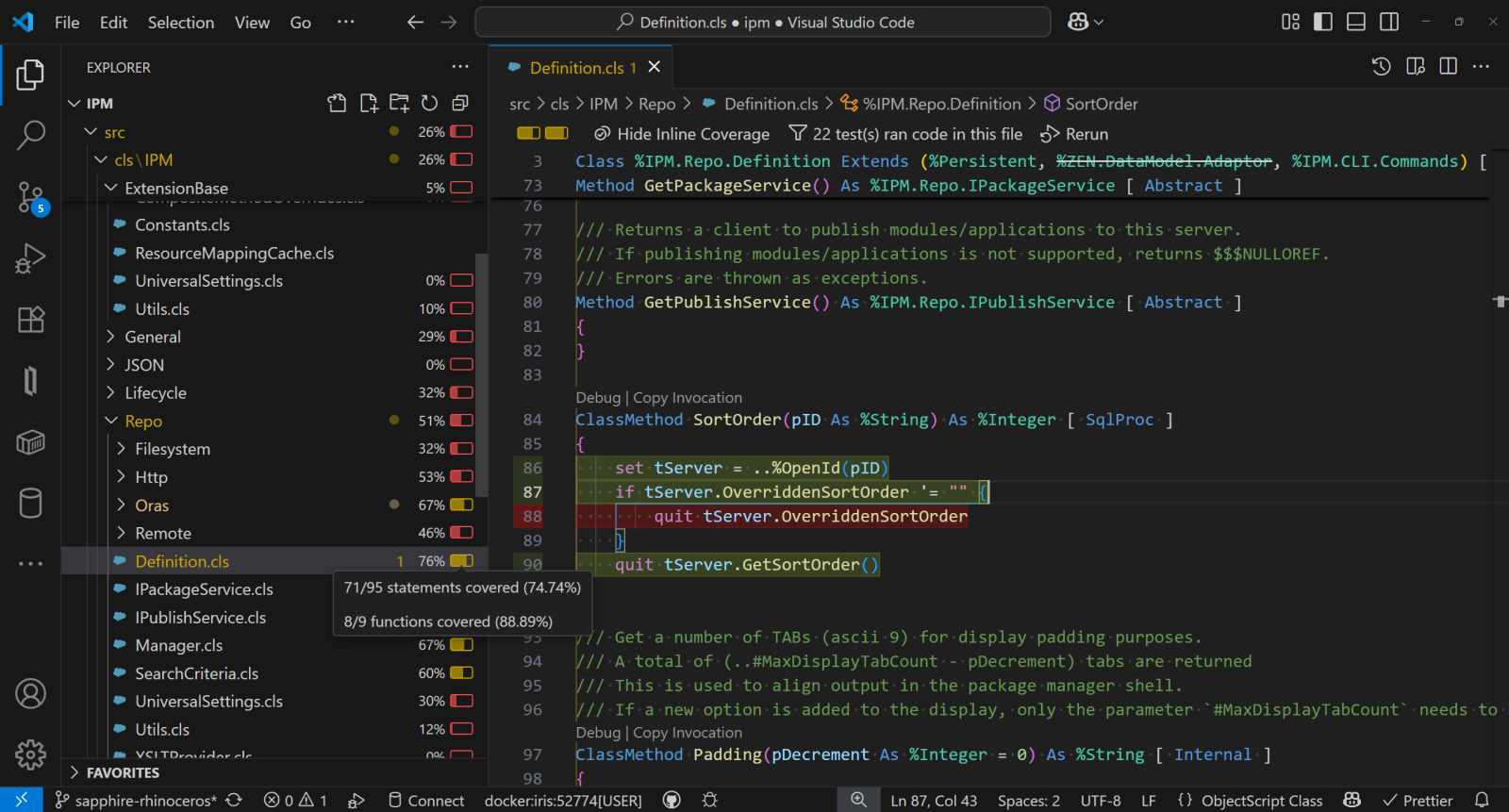Open the Run and Debug view
Image resolution: width=1509 pixels, height=812 pixels.
tap(30, 257)
